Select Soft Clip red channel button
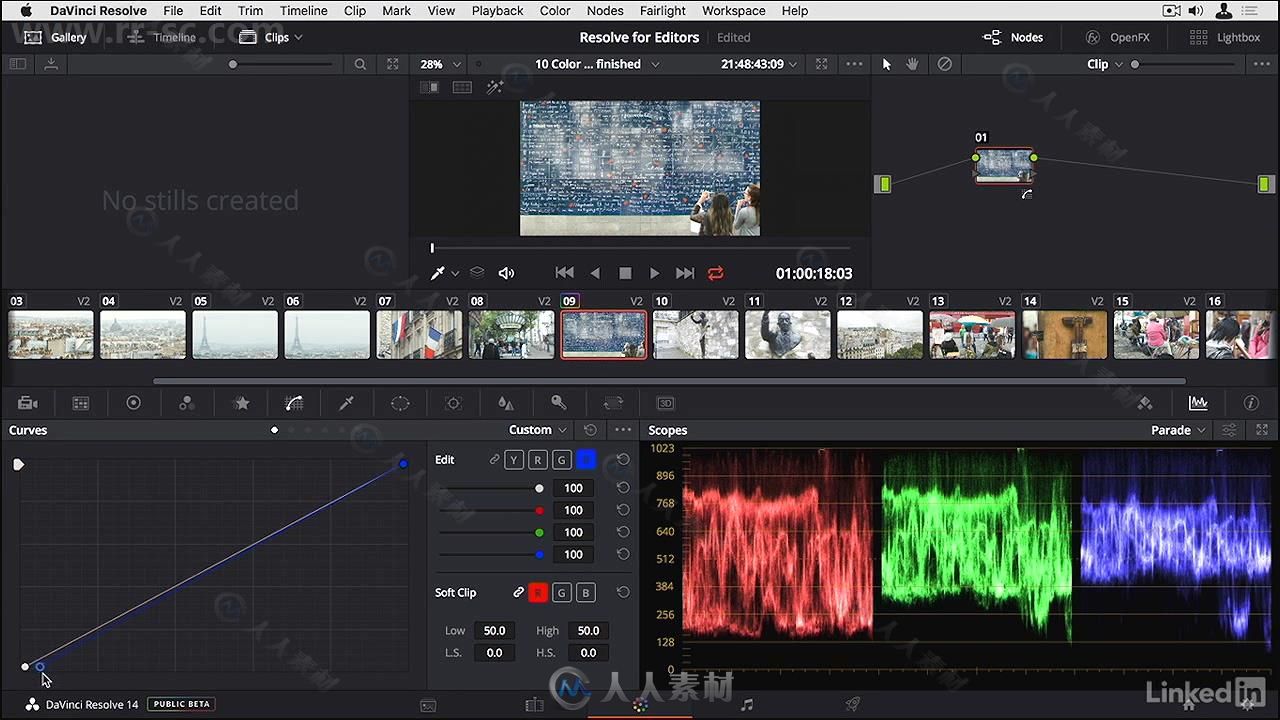 click(x=538, y=593)
